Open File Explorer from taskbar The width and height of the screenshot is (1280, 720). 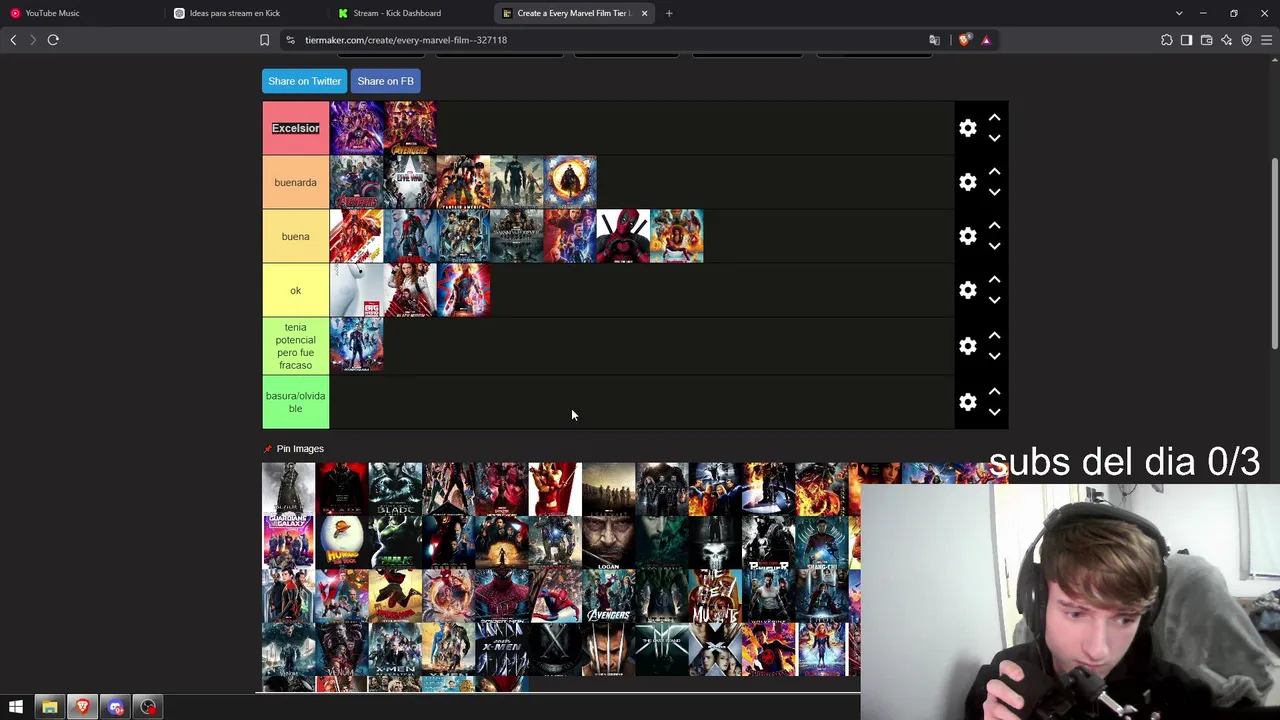click(49, 707)
